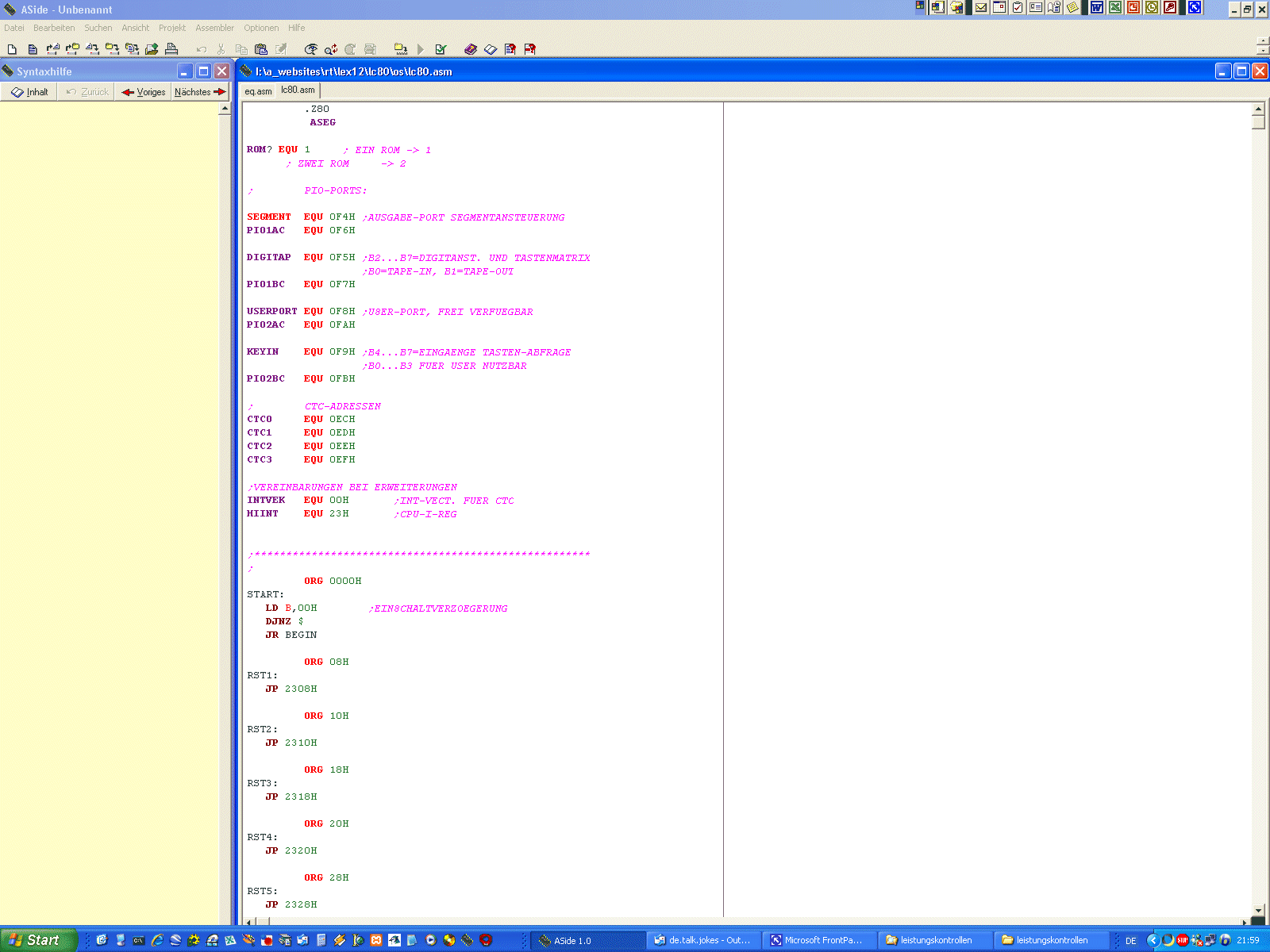Click scroll-up arrow in Syntaxhilfe panel
The width and height of the screenshot is (1270, 952).
coord(225,108)
